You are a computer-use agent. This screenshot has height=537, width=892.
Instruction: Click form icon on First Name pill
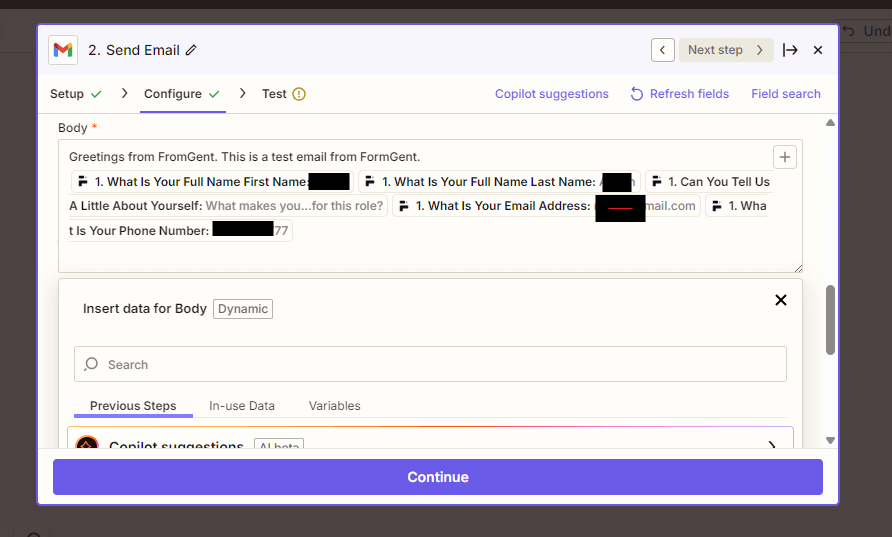82,181
